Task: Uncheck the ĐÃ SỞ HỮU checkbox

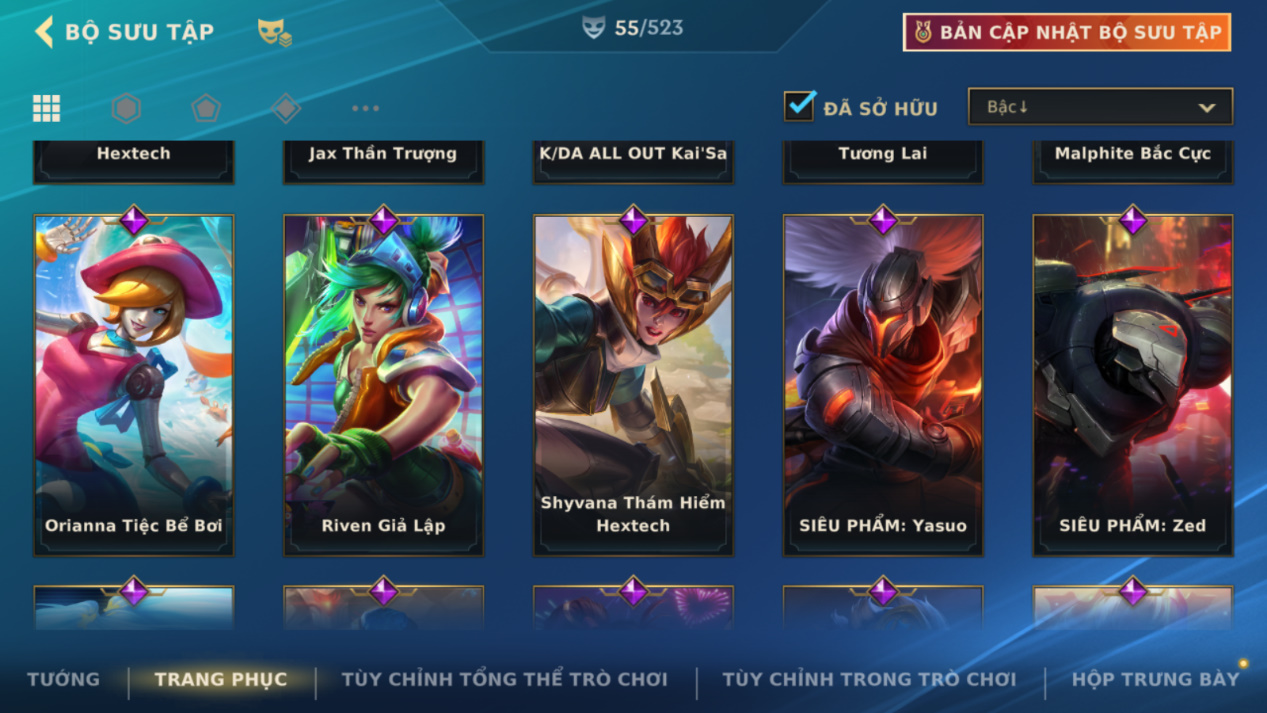Action: [x=799, y=106]
